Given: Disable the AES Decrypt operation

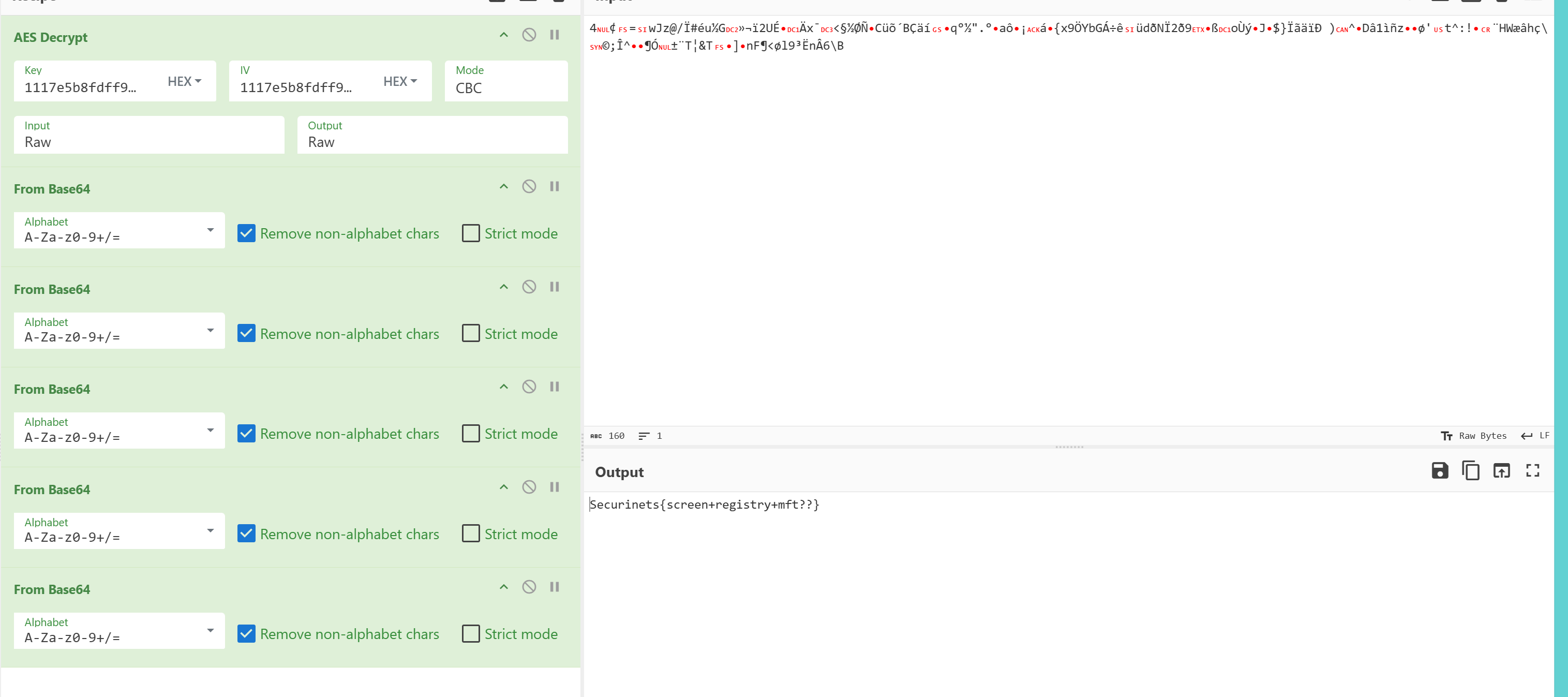Looking at the screenshot, I should pos(528,35).
